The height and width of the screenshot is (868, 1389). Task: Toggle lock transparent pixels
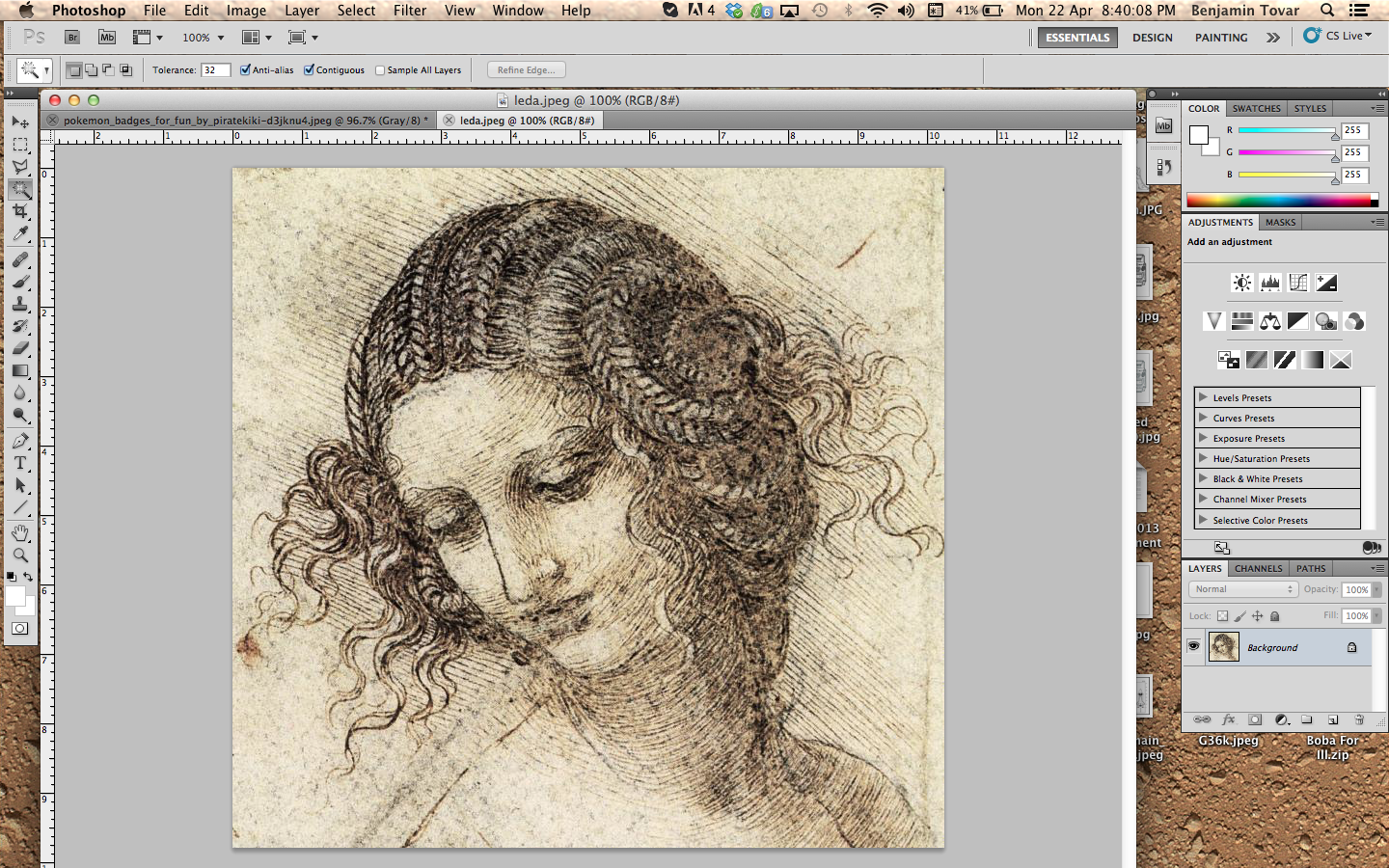pos(1222,616)
